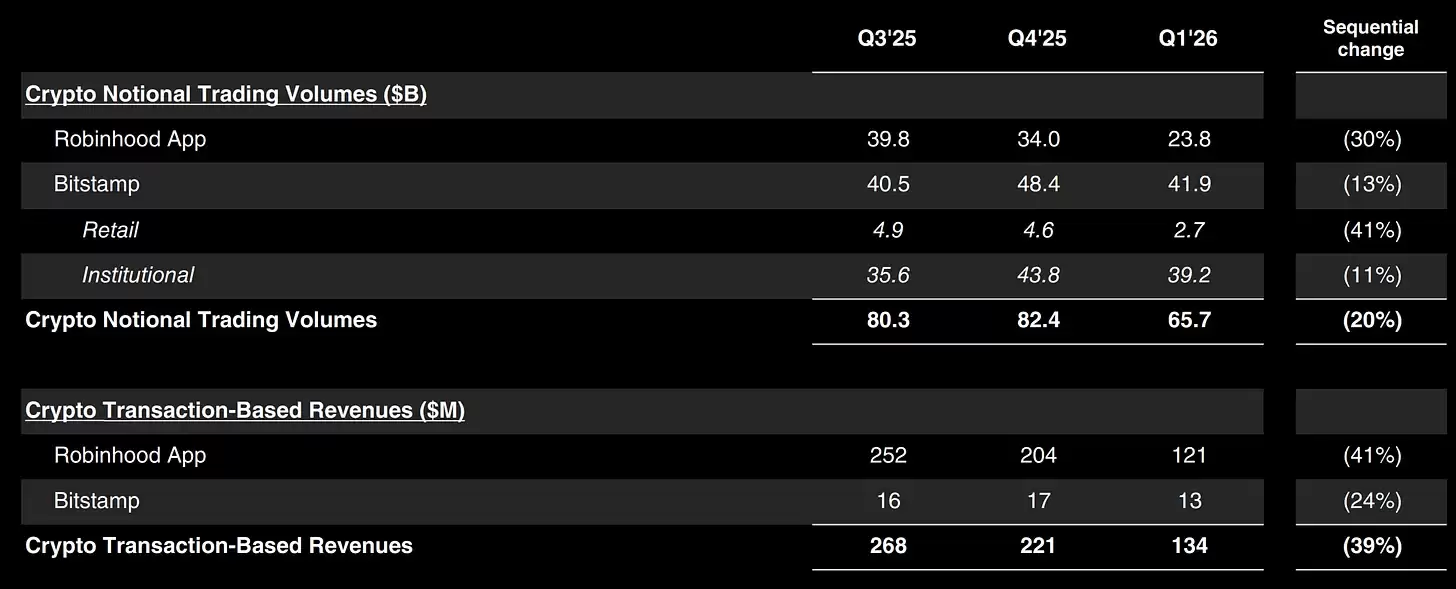Image resolution: width=1456 pixels, height=589 pixels.
Task: Click the (20%) total volume sequential change
Action: (1372, 320)
